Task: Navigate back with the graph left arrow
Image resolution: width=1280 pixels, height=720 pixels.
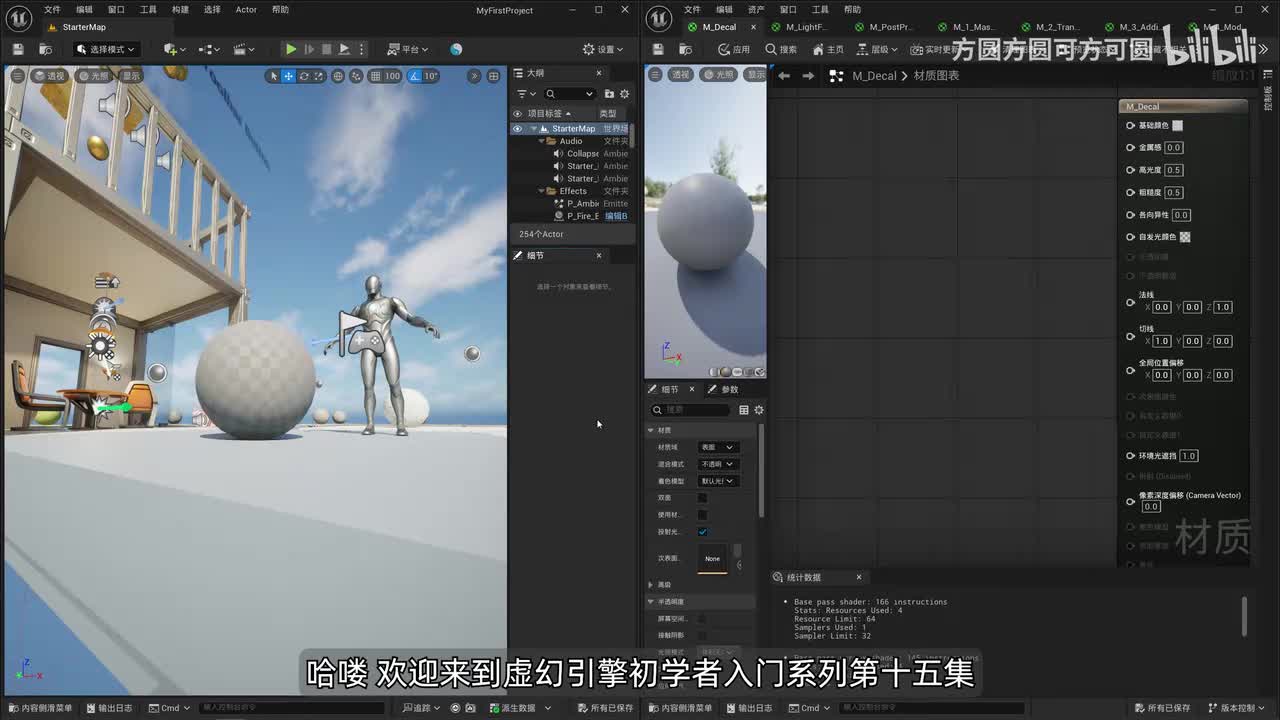Action: pos(784,76)
